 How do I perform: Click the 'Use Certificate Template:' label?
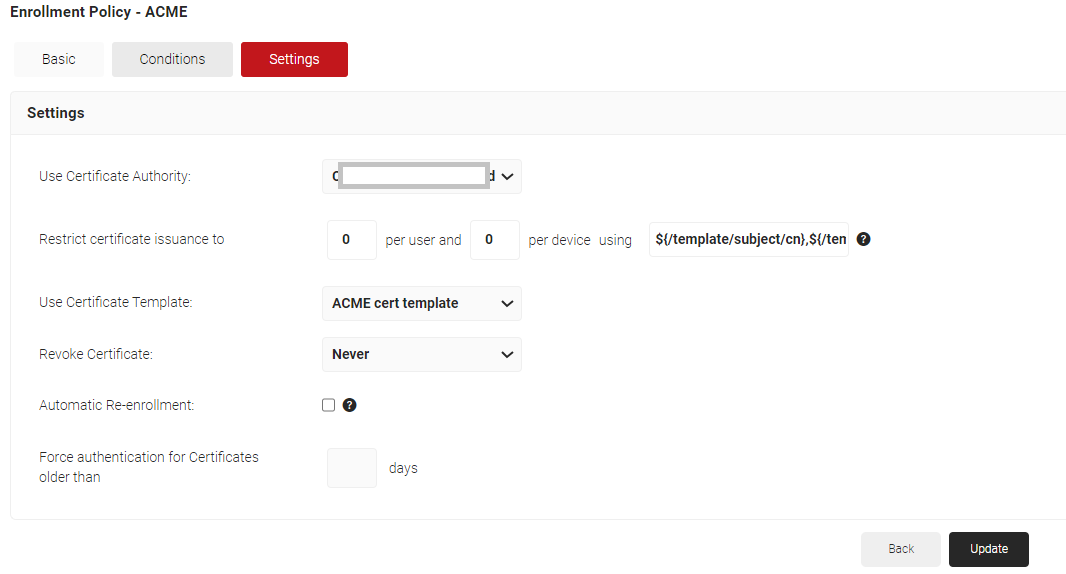point(115,303)
